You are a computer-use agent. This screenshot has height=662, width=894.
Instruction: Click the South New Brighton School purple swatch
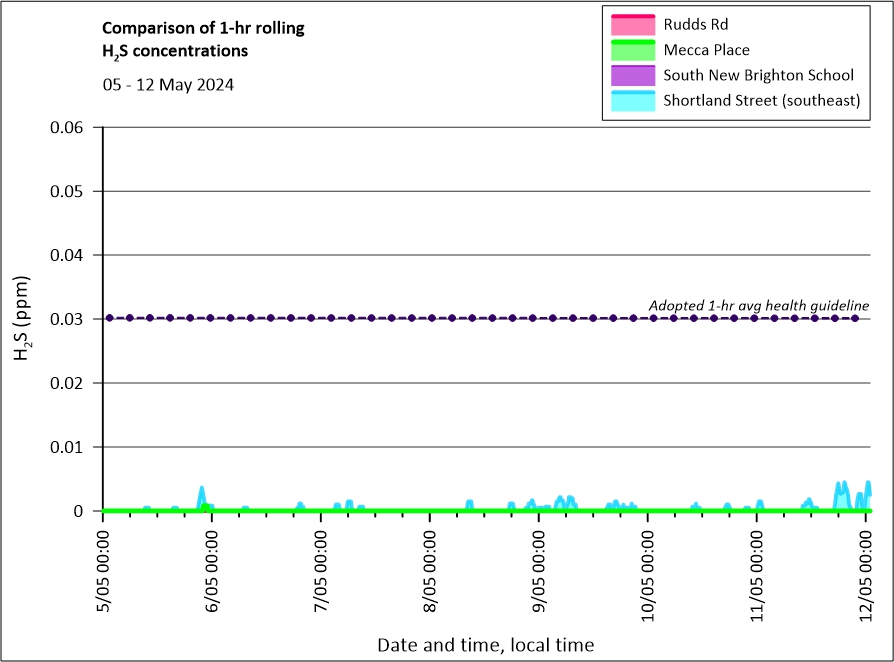click(631, 75)
